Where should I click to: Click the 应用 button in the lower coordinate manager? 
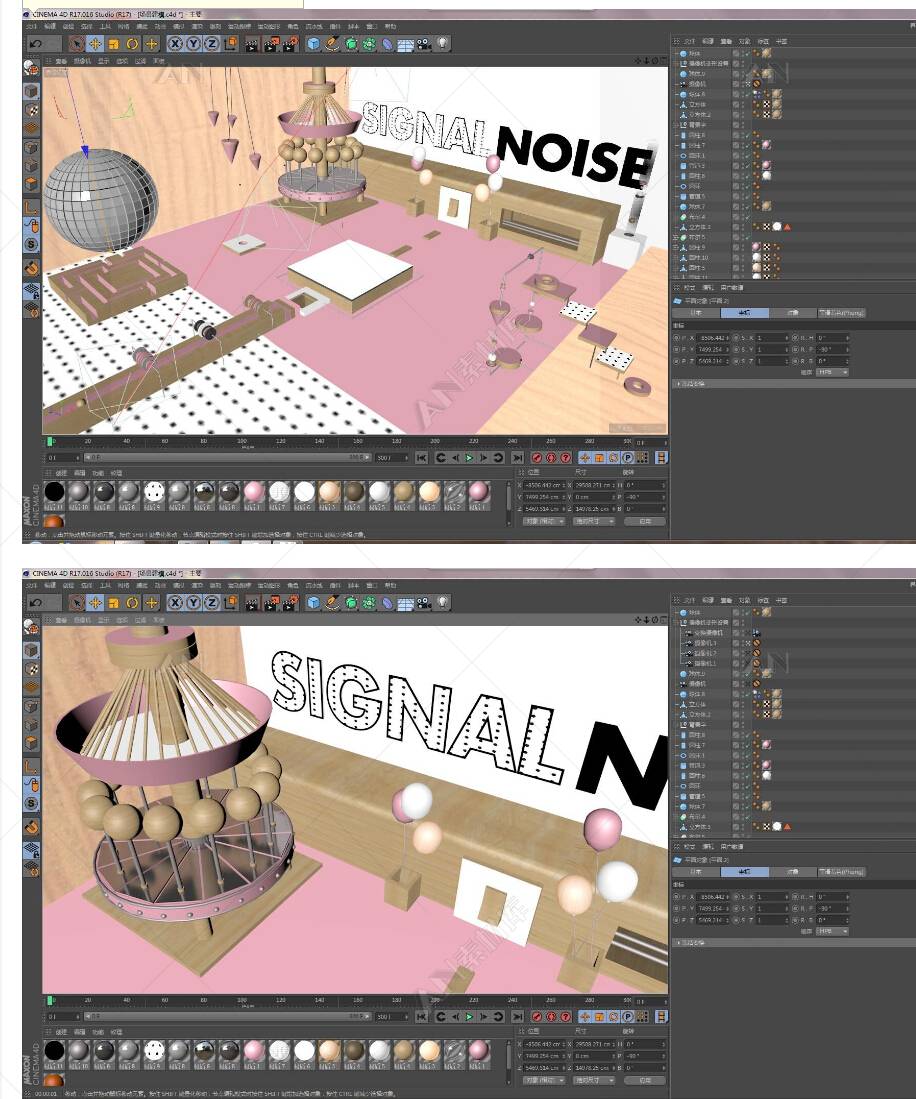(645, 1080)
